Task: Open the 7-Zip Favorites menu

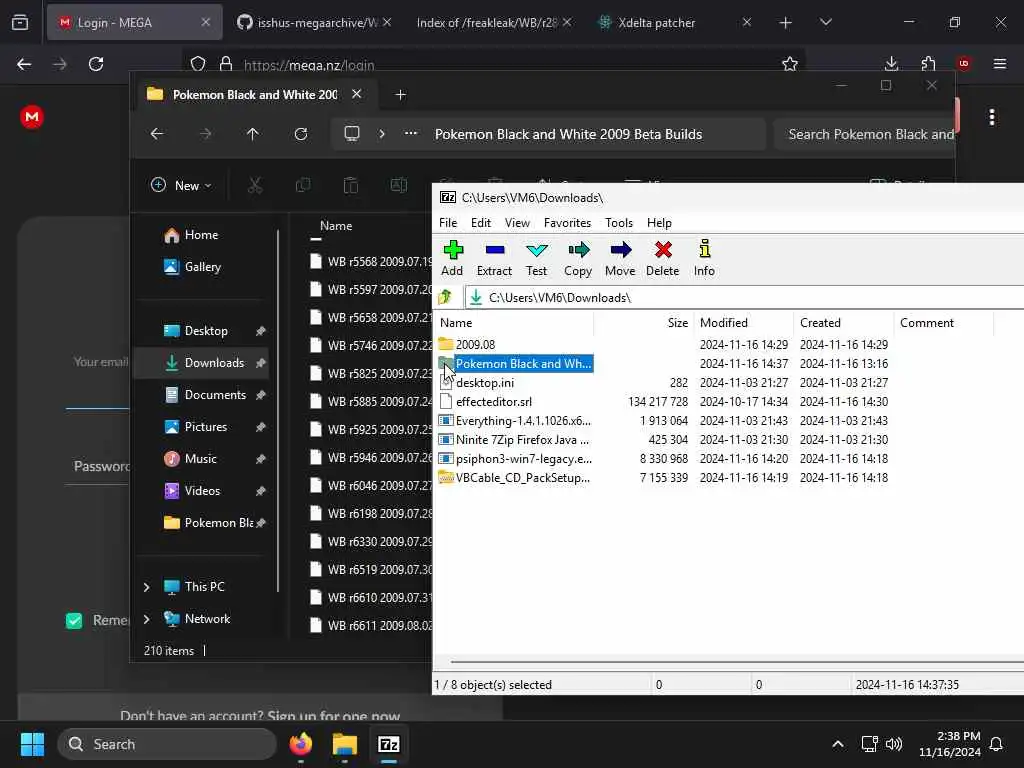Action: click(568, 223)
